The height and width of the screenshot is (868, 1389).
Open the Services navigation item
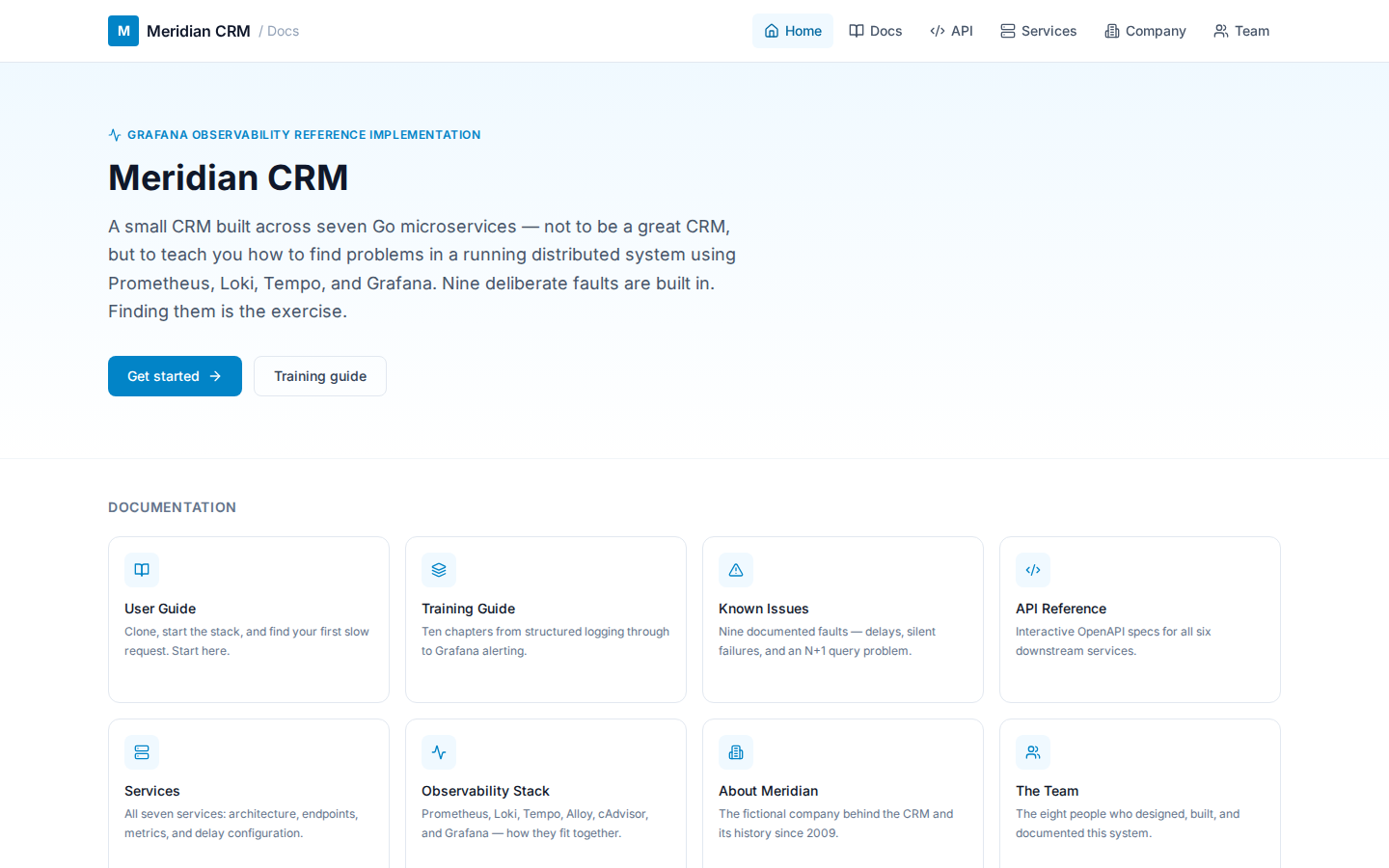(x=1039, y=31)
